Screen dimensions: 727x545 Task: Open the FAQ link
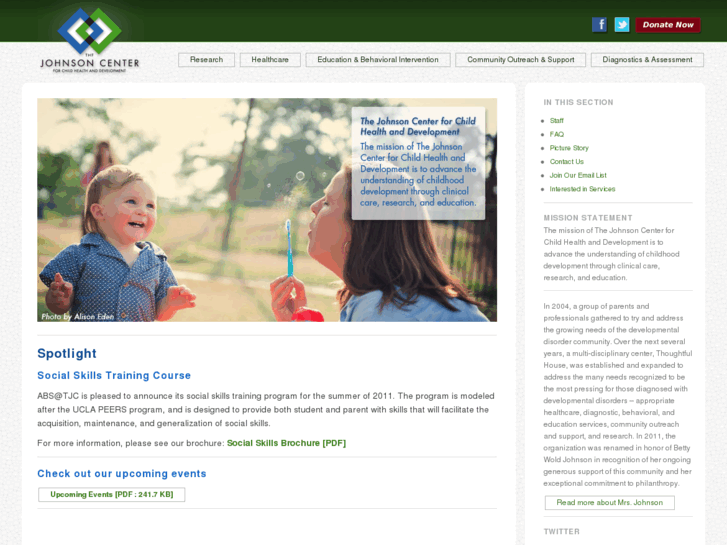[x=556, y=135]
